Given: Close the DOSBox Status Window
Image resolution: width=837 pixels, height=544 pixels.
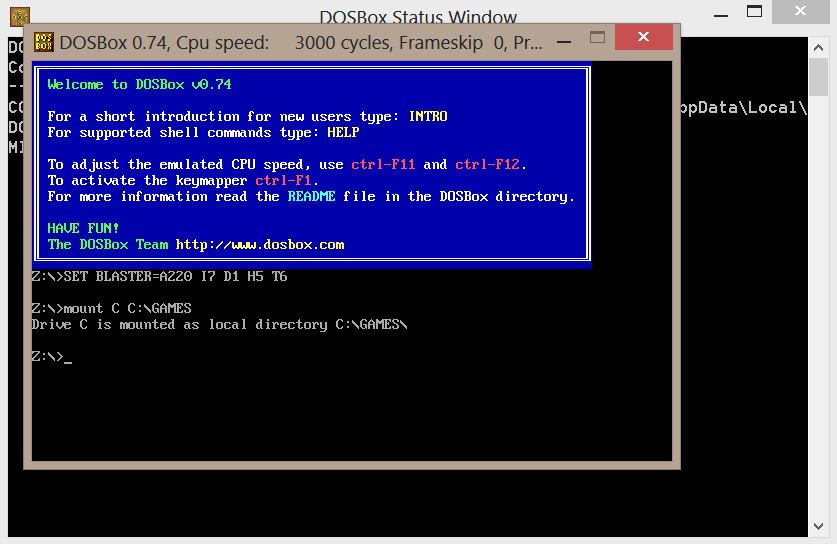Looking at the screenshot, I should pyautogui.click(x=800, y=11).
